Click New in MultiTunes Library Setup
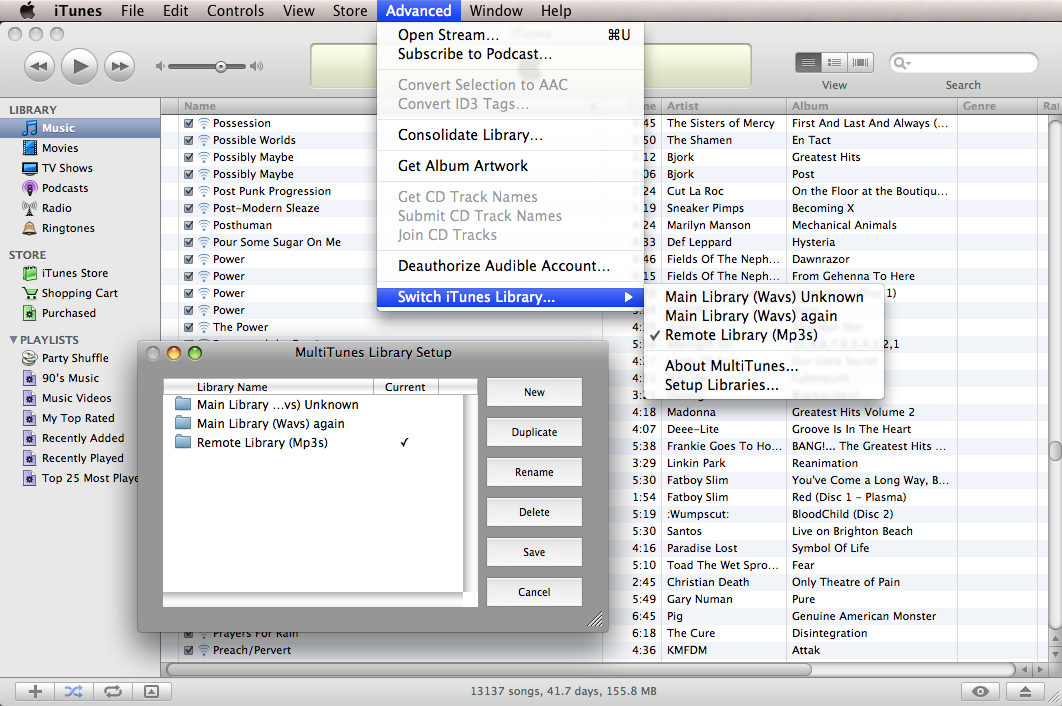The image size is (1062, 706). point(534,392)
